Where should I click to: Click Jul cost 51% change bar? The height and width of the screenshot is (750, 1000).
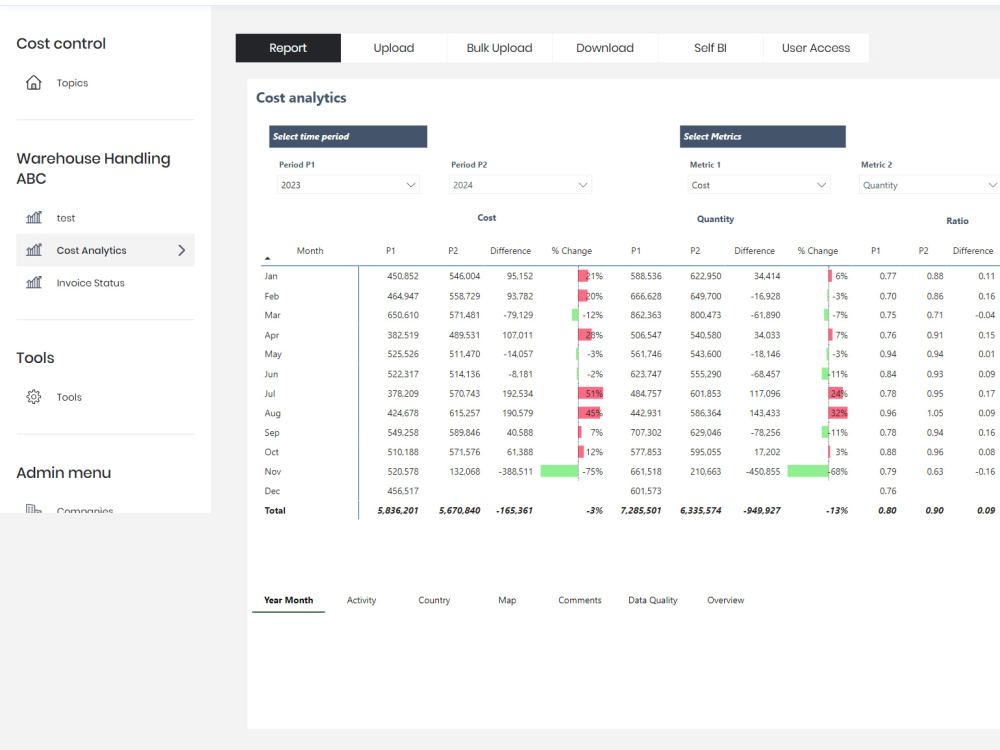coord(591,393)
